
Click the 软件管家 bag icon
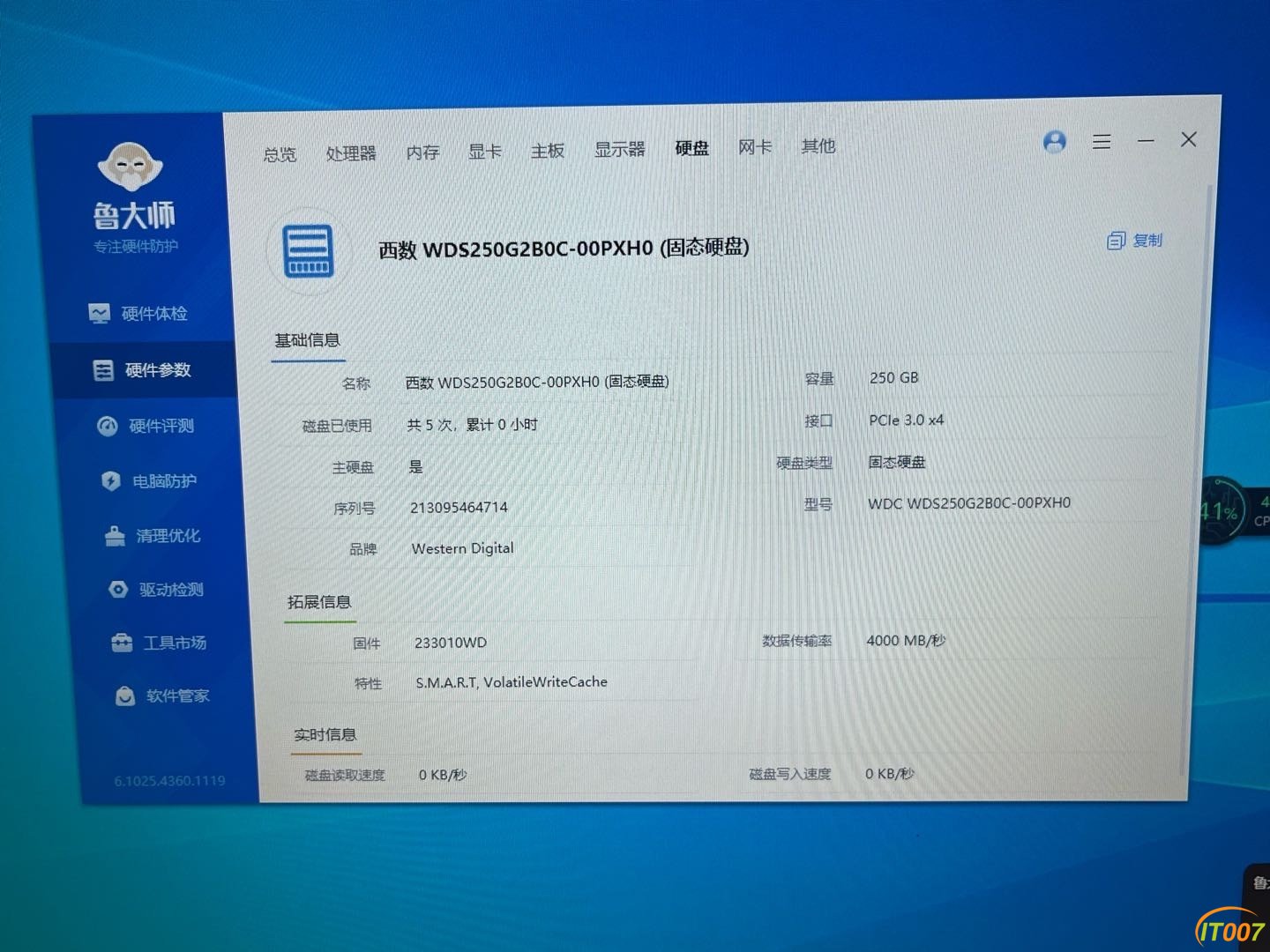coord(125,696)
